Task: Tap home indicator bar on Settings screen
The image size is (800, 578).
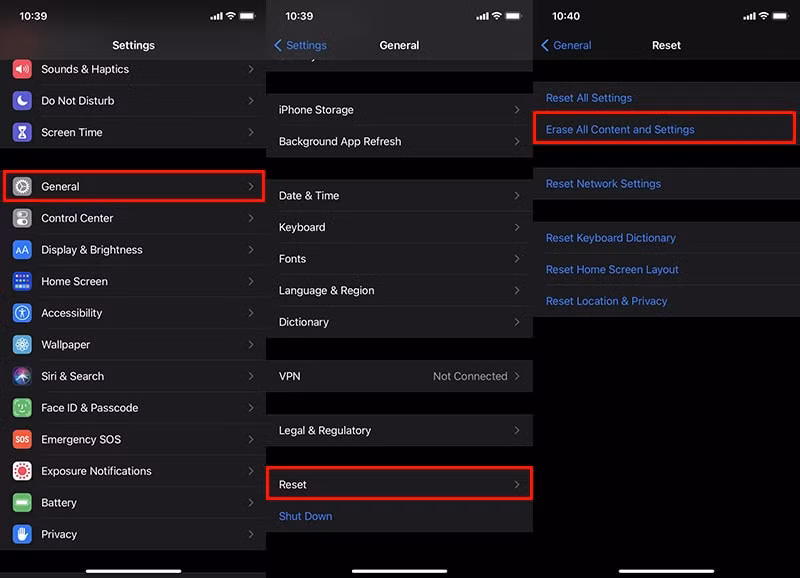Action: [134, 571]
